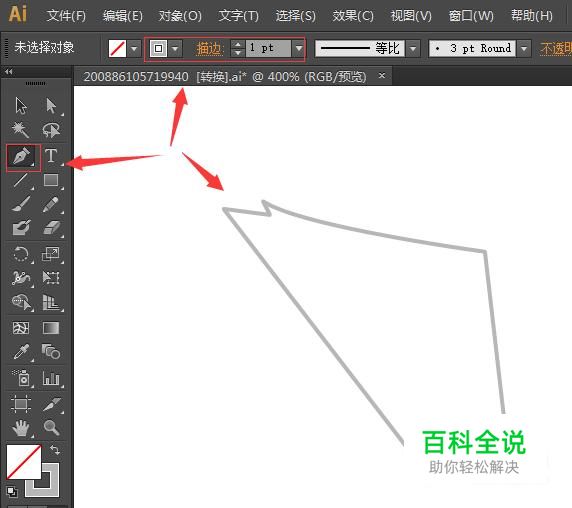Image resolution: width=572 pixels, height=508 pixels.
Task: Click the Fill color box in toolbox
Action: 24,462
